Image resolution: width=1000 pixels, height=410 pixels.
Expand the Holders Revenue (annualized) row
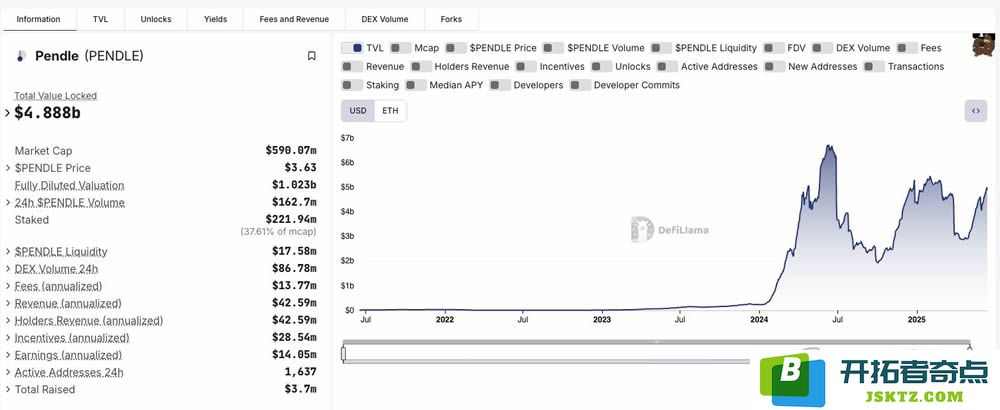(x=8, y=321)
